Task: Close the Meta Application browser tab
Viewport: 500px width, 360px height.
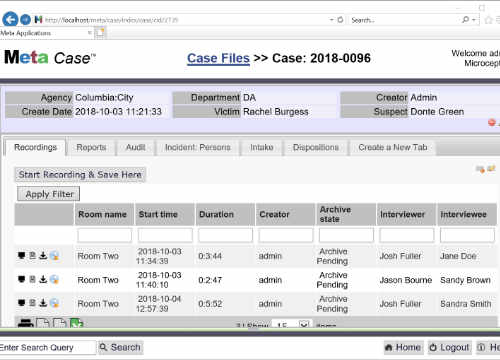Action: (89, 33)
